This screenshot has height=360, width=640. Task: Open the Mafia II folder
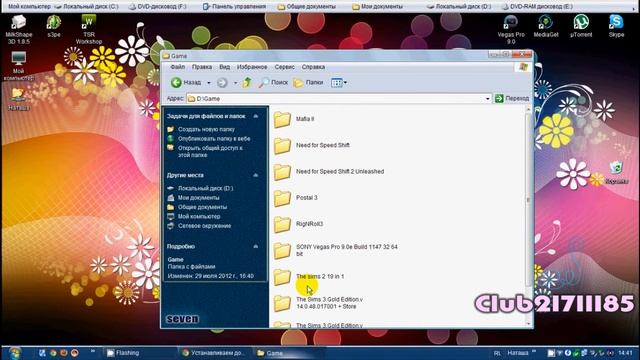[x=294, y=119]
